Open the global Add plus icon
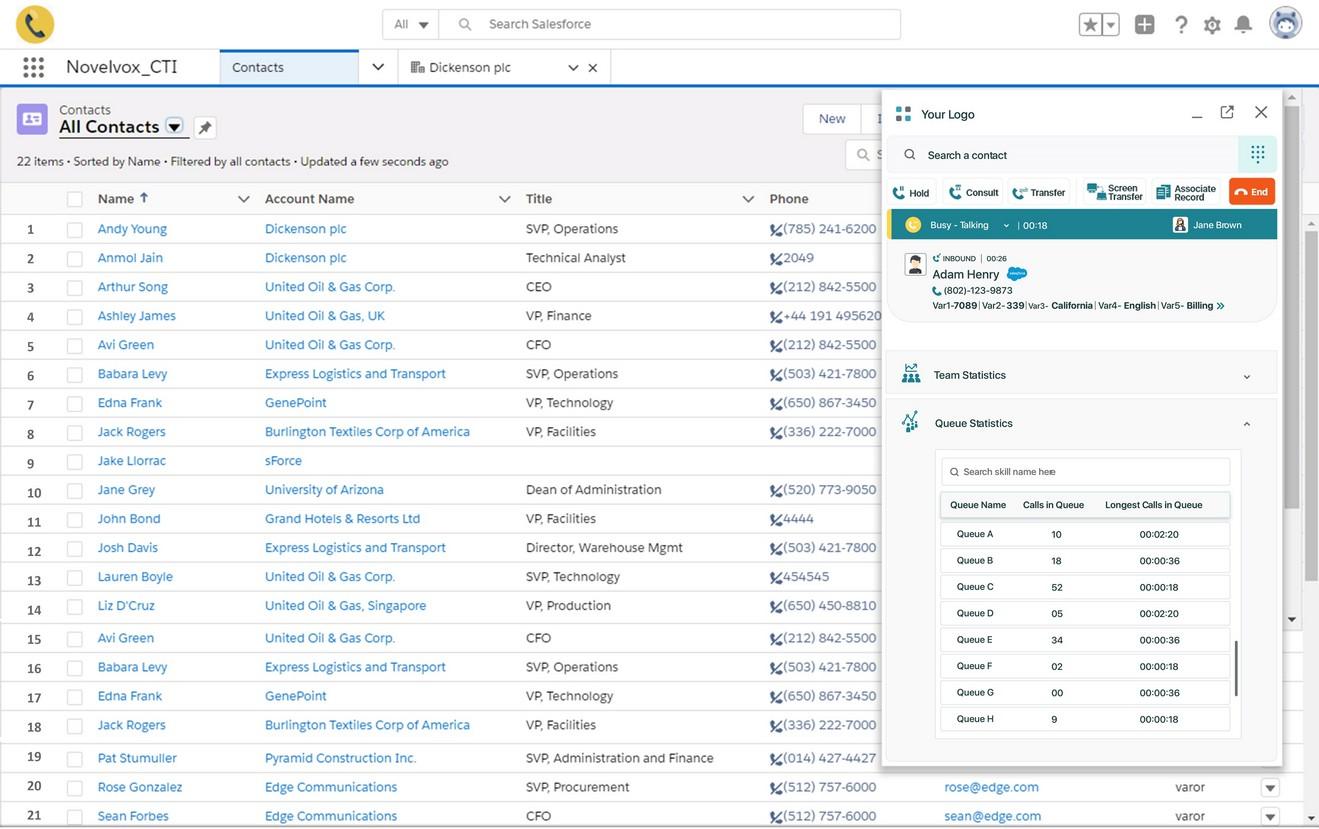The image size is (1319, 829). click(x=1145, y=25)
